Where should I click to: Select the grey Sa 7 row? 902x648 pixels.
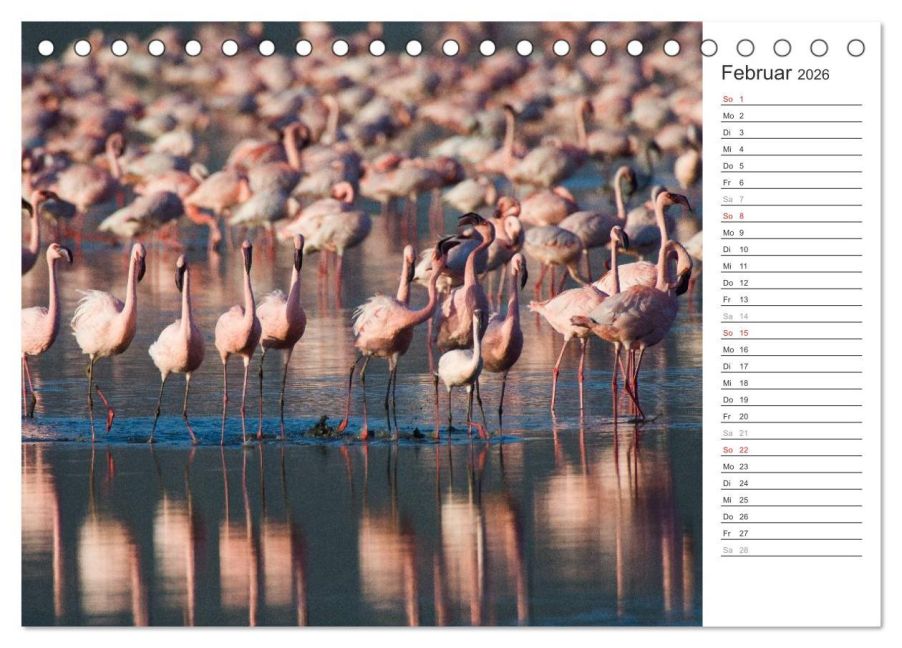coord(792,199)
